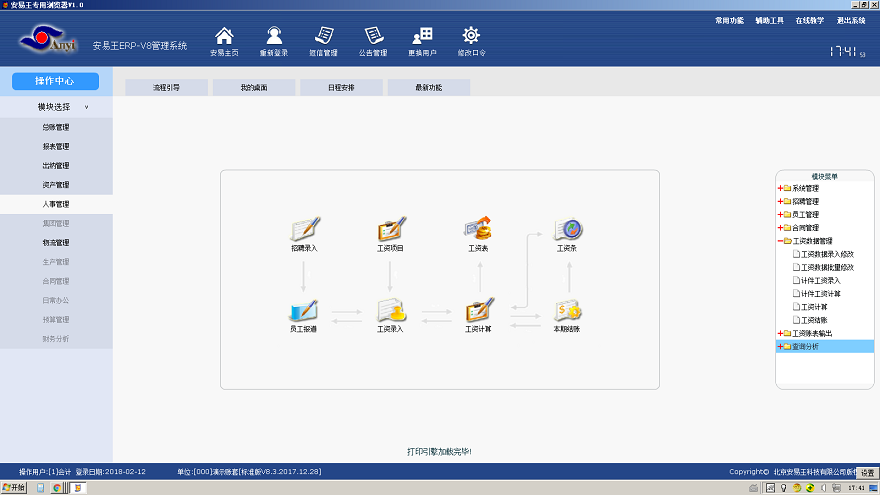Expand highlighted 查询分析 folder
Viewport: 880px width, 495px height.
coord(780,346)
